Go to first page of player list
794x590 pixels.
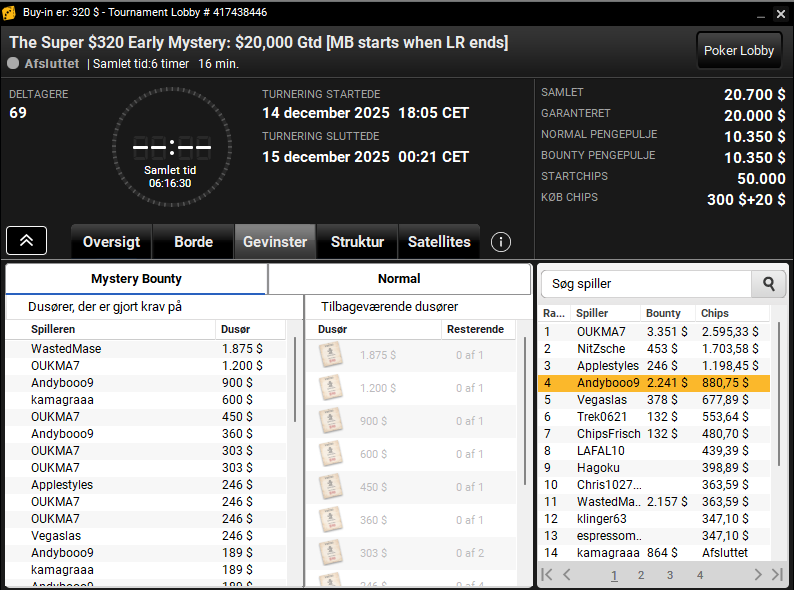click(547, 574)
